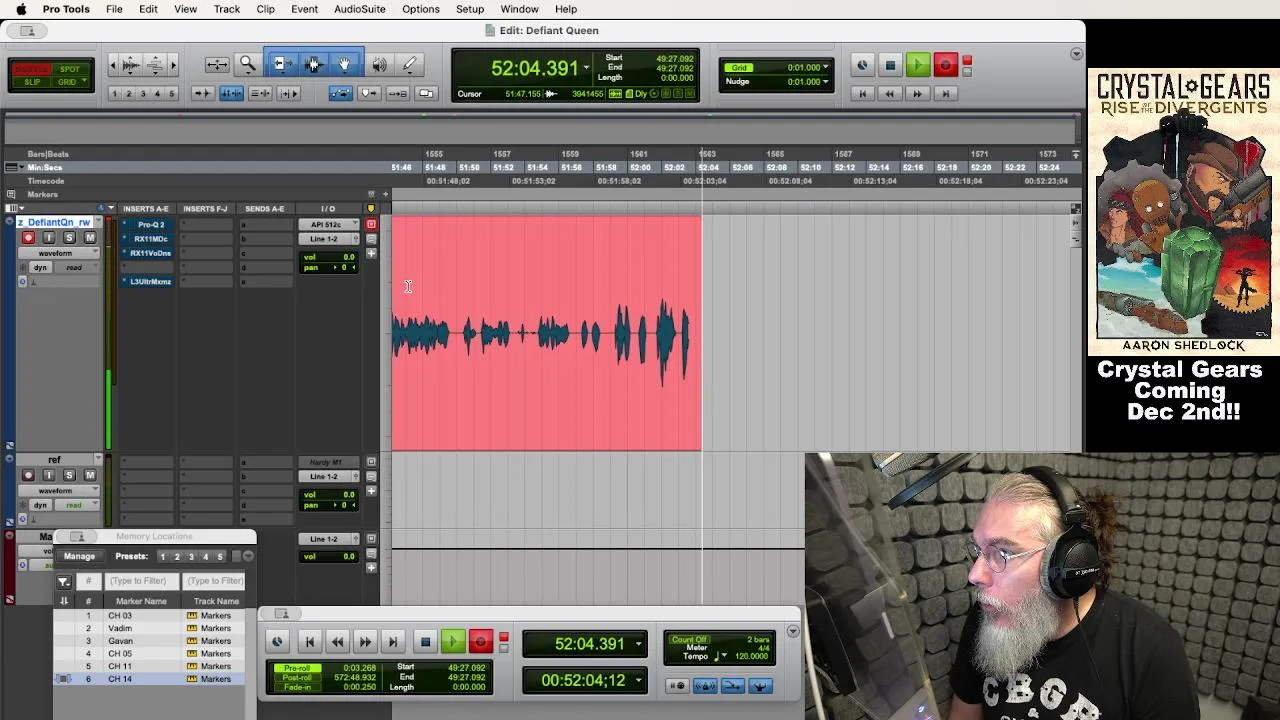The height and width of the screenshot is (720, 1280).
Task: Click the view filter funnel in Memory Locations
Action: (63, 581)
